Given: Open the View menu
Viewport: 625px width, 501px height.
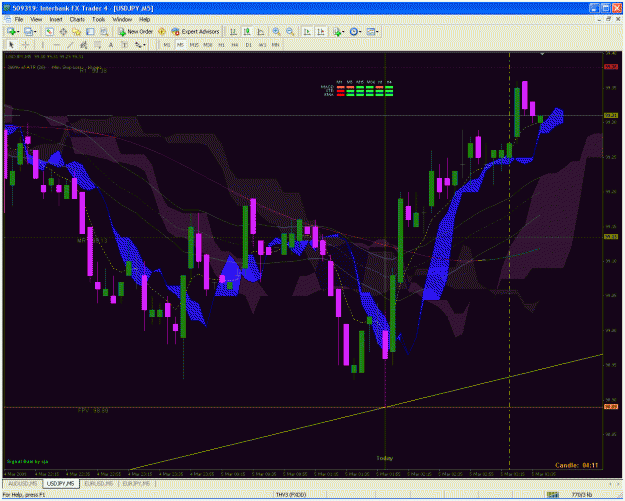Looking at the screenshot, I should tap(36, 19).
